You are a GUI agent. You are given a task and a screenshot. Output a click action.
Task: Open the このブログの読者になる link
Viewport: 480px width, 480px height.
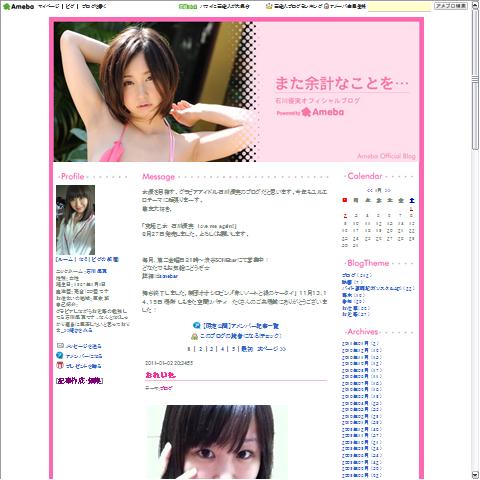pyautogui.click(x=240, y=336)
